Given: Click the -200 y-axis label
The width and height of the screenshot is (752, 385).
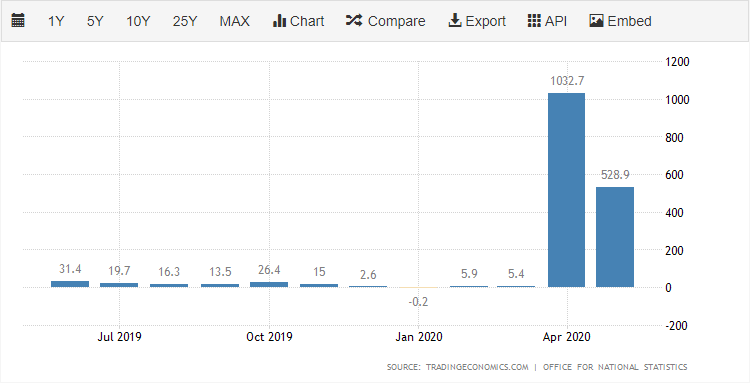Looking at the screenshot, I should 676,326.
